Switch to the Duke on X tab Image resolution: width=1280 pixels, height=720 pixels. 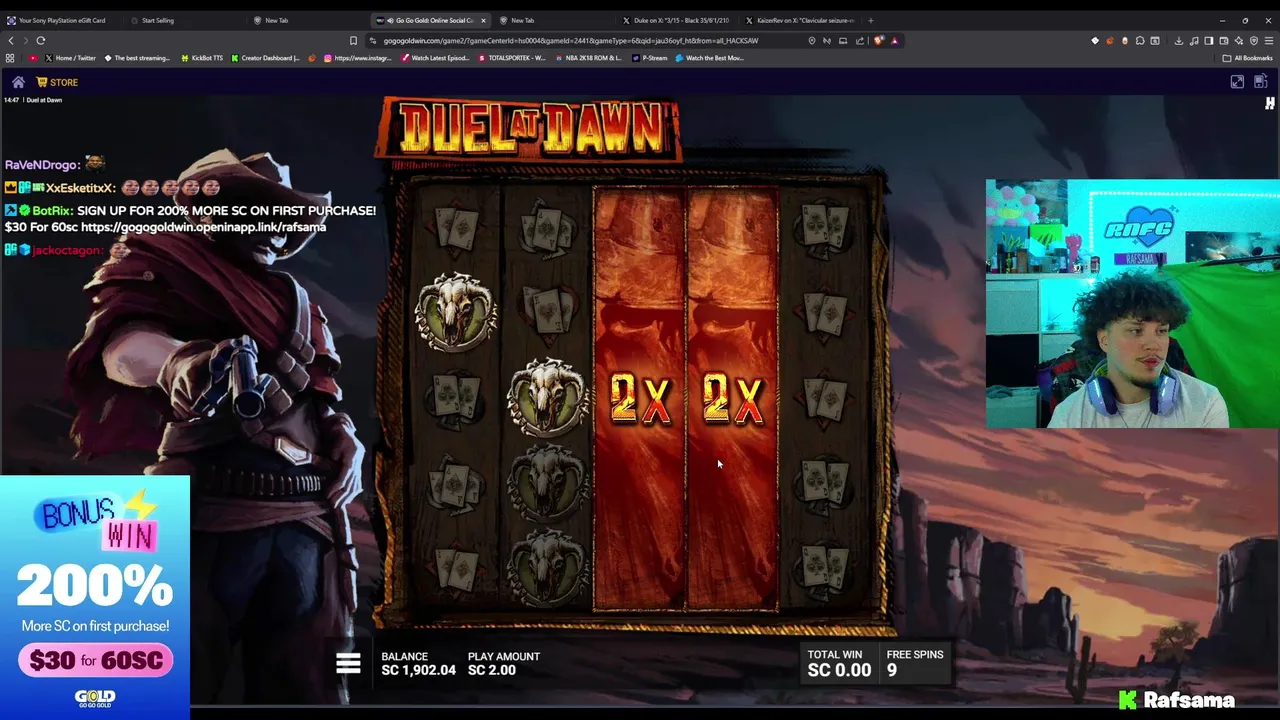(676, 20)
